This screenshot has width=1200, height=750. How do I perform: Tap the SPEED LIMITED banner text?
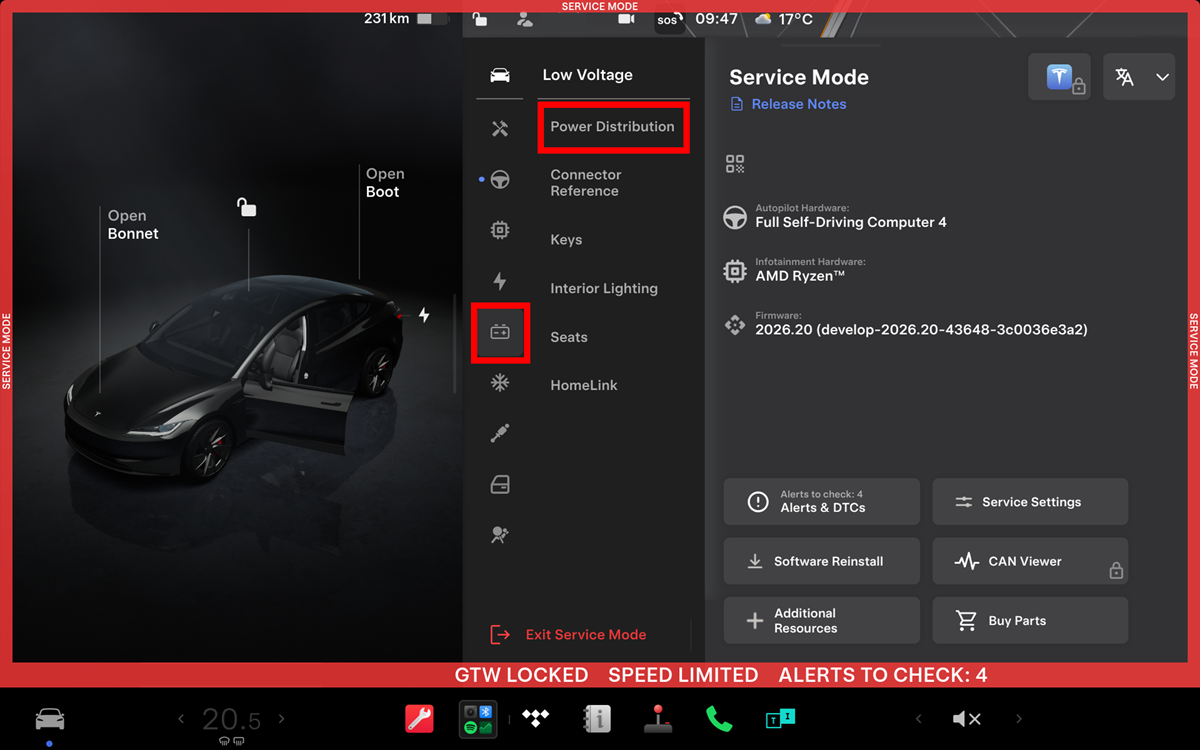pyautogui.click(x=683, y=675)
